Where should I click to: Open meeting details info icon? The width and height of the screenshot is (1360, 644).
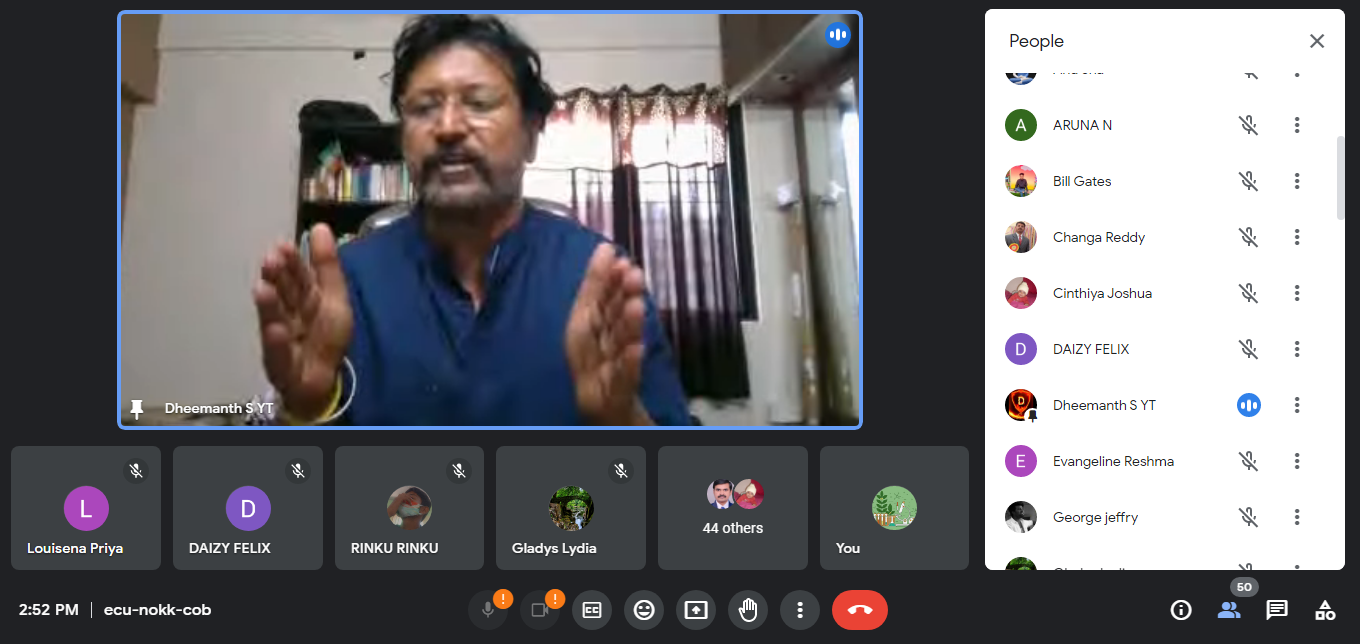coord(1181,609)
